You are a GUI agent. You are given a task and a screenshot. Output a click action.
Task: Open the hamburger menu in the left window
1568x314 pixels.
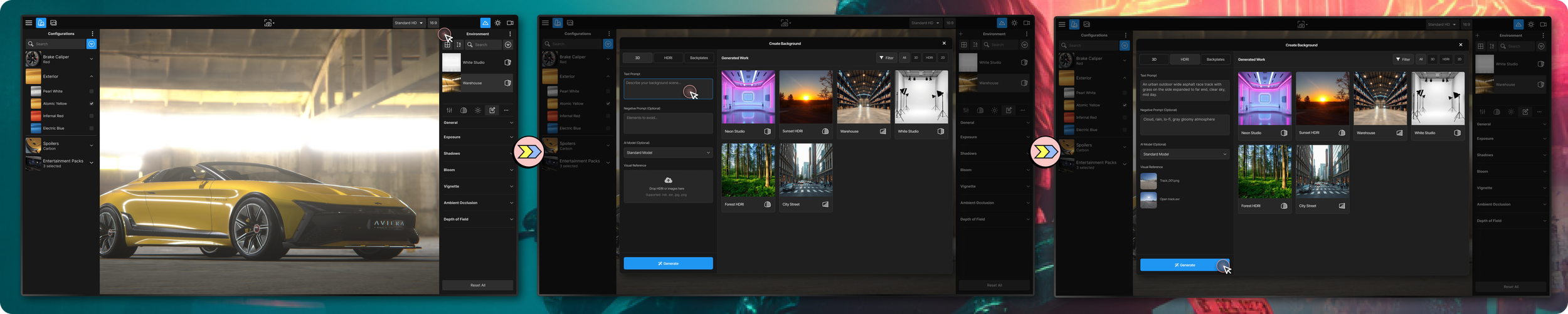coord(28,23)
